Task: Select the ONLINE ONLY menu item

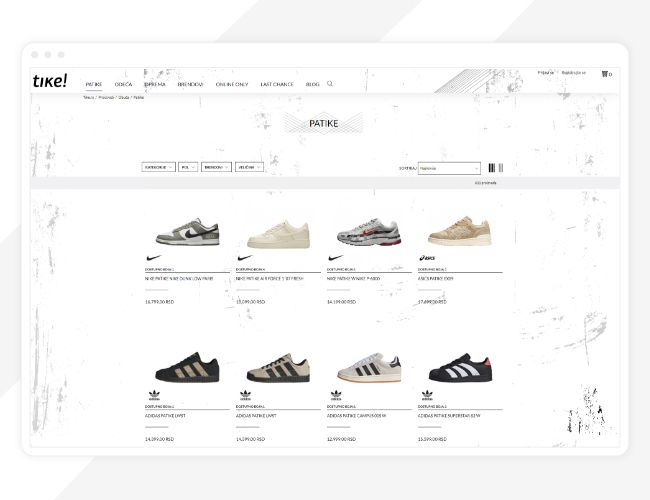Action: tap(232, 84)
